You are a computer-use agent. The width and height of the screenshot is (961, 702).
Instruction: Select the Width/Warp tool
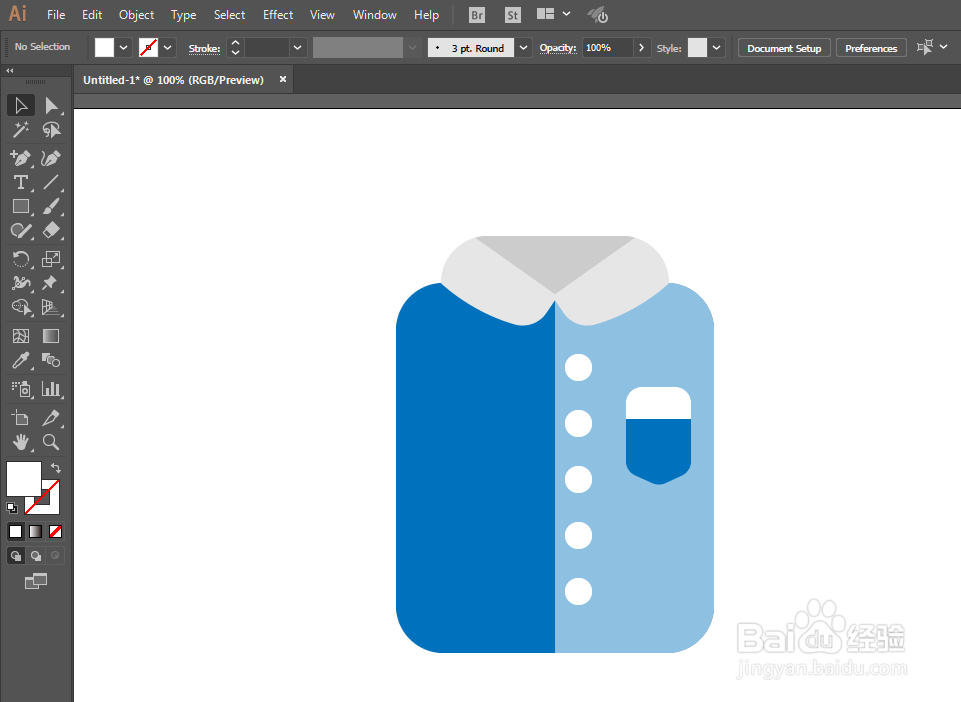pos(21,283)
